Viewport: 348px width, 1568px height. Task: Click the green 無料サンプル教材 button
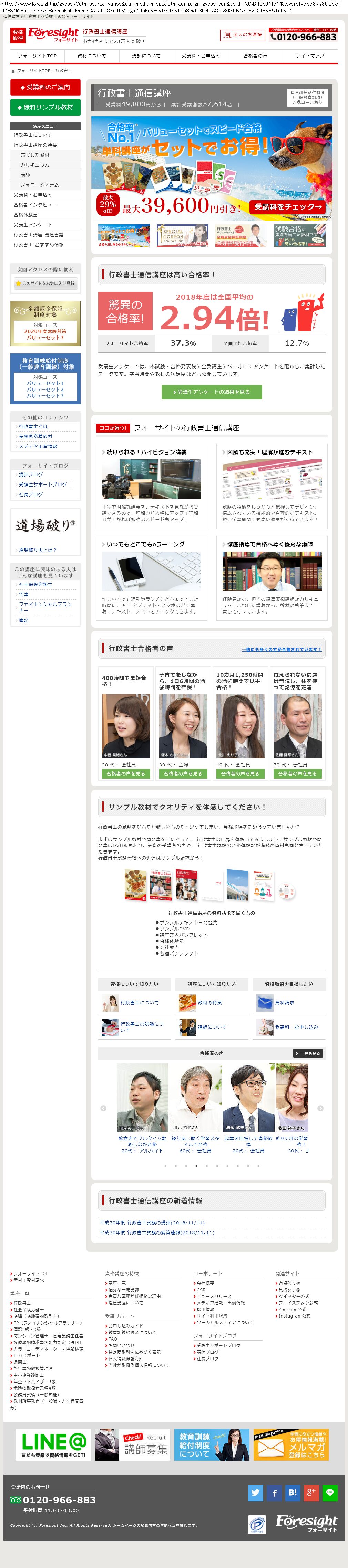[45, 107]
